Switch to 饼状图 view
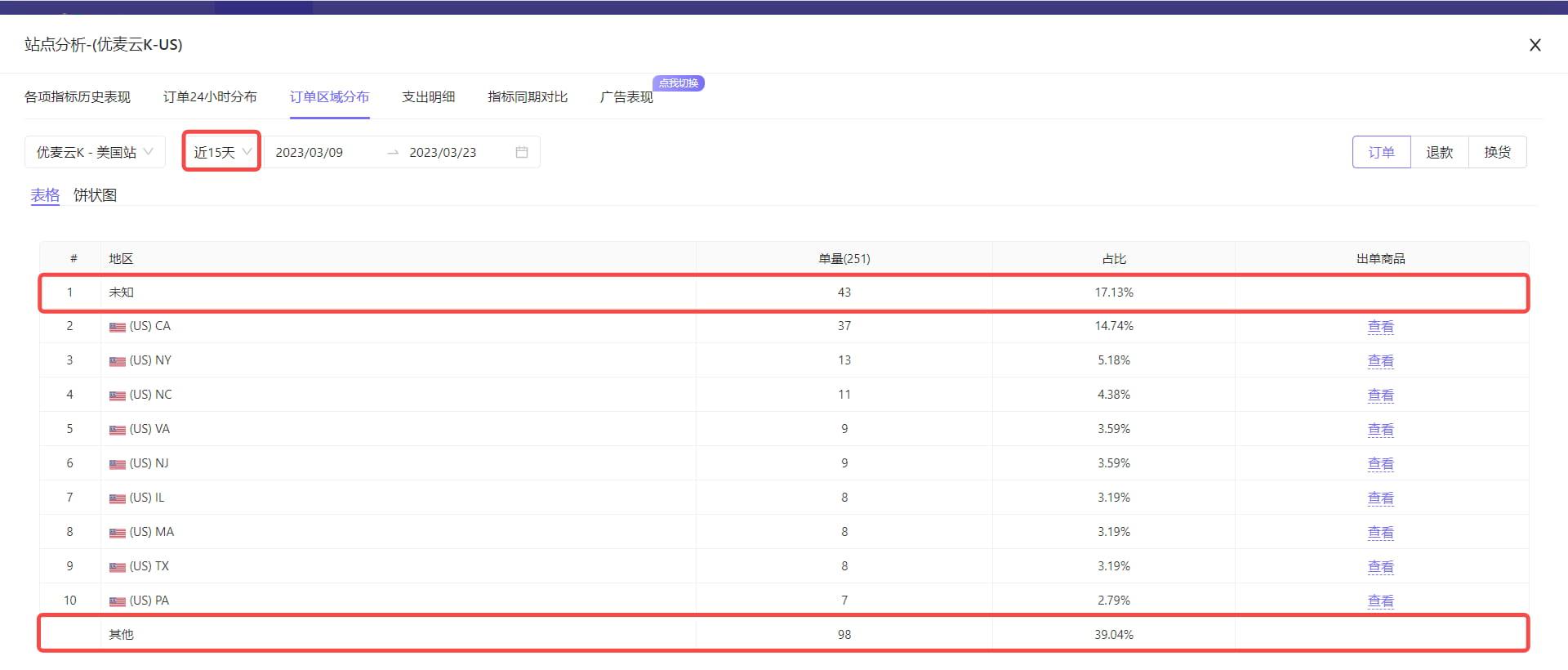 tap(95, 195)
